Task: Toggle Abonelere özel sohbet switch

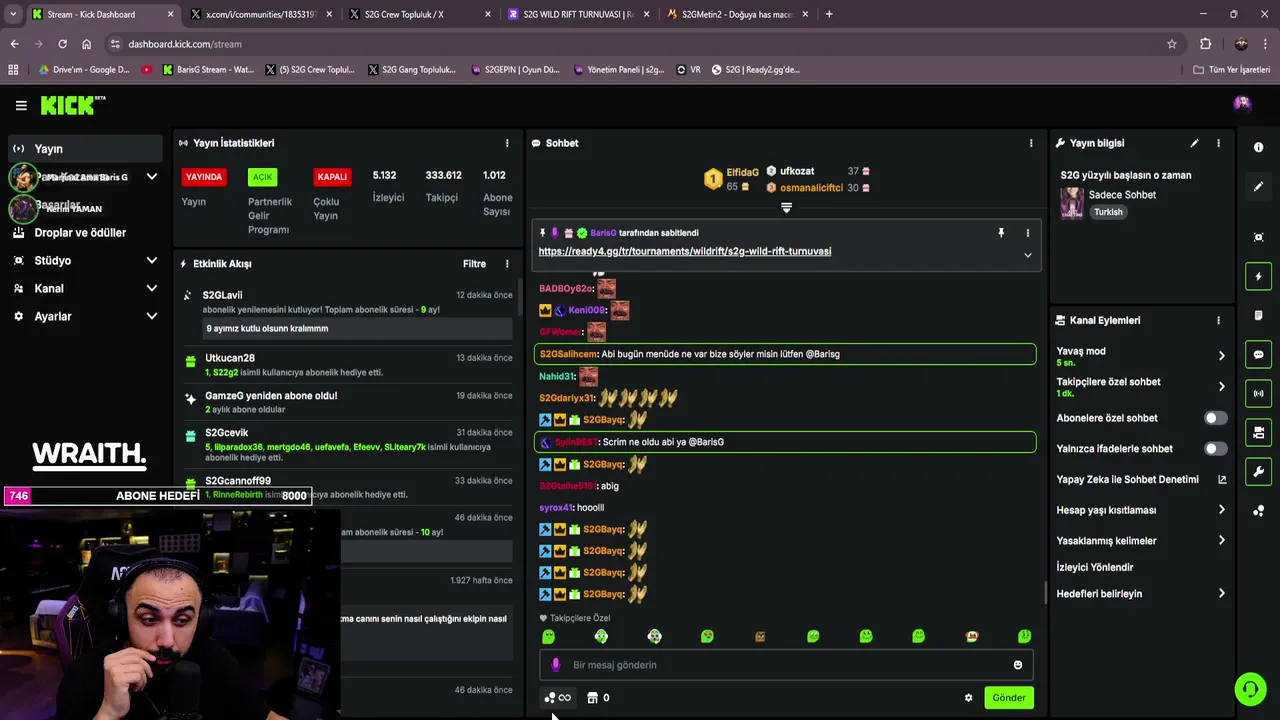Action: 1215,418
